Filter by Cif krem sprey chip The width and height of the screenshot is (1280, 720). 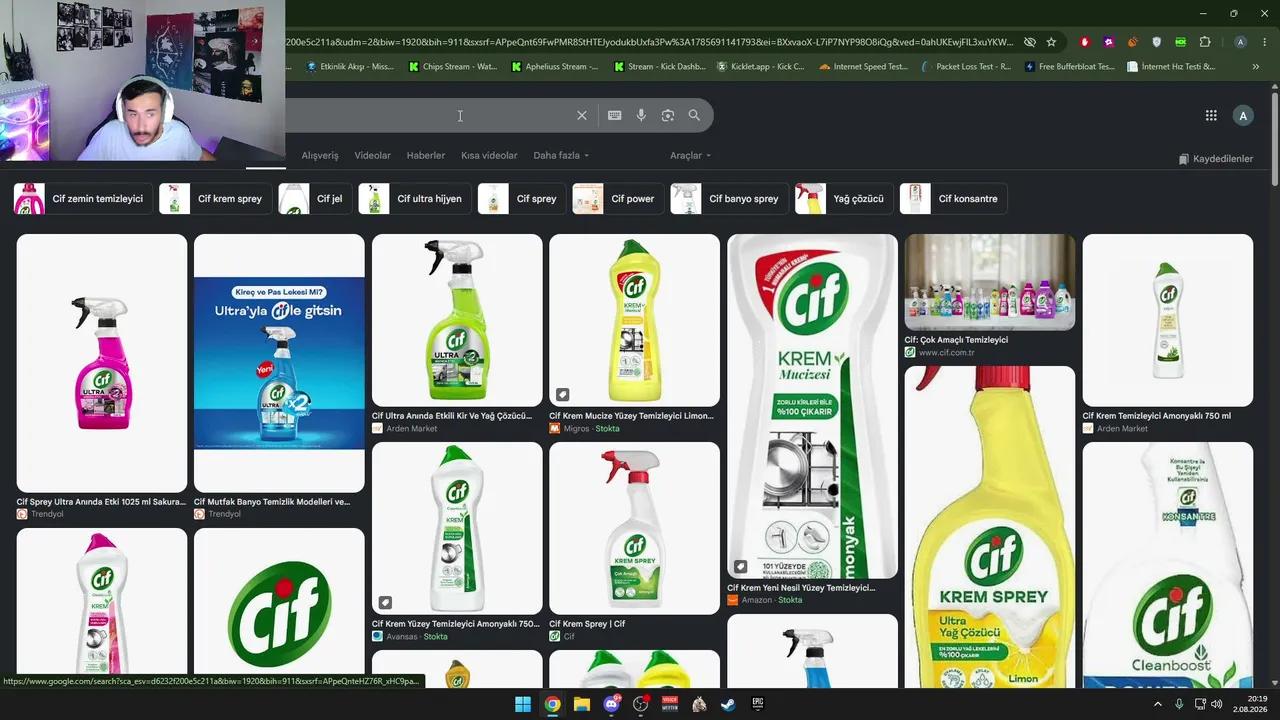(x=215, y=198)
